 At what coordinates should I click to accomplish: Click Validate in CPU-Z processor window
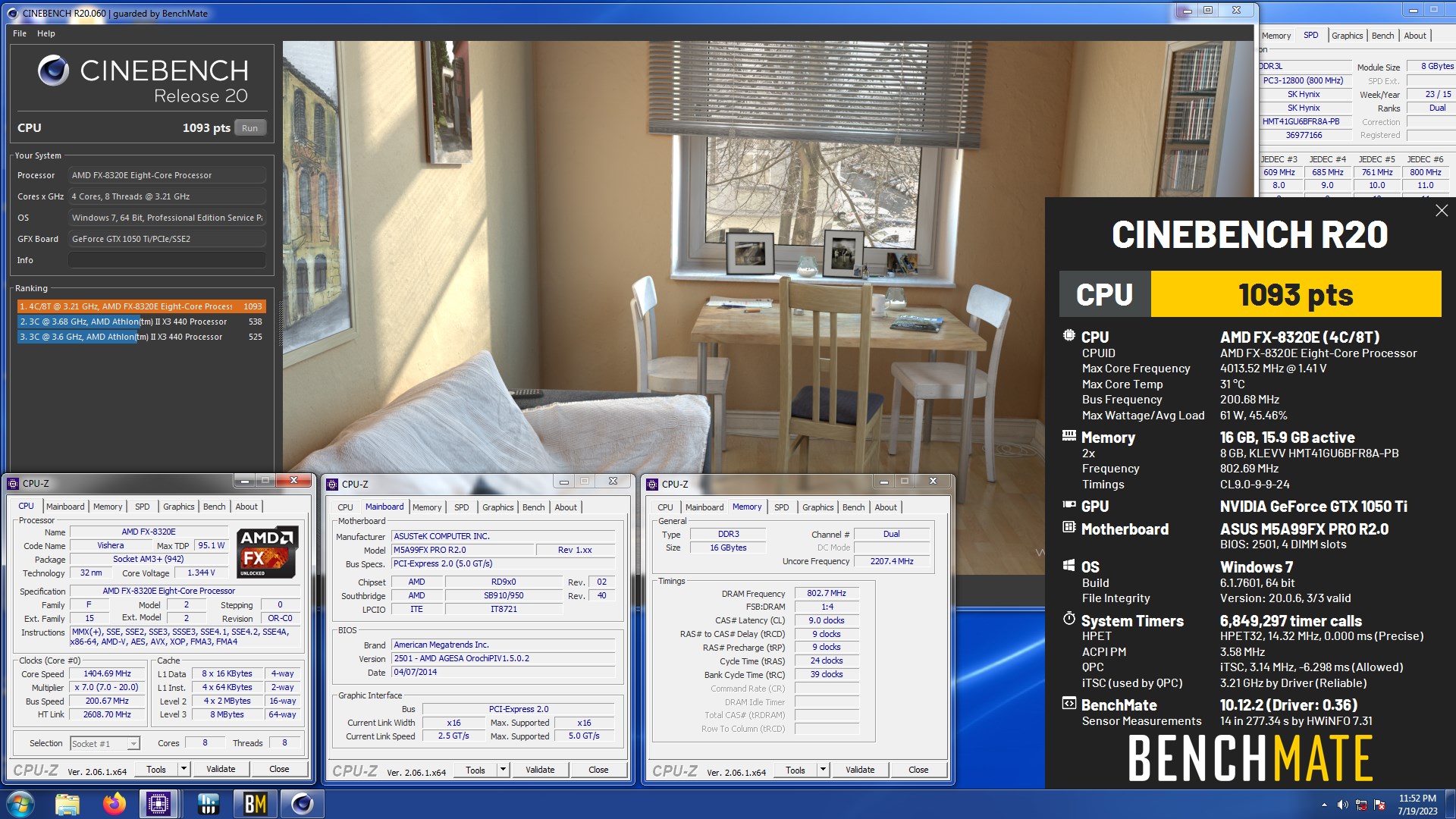tap(221, 769)
